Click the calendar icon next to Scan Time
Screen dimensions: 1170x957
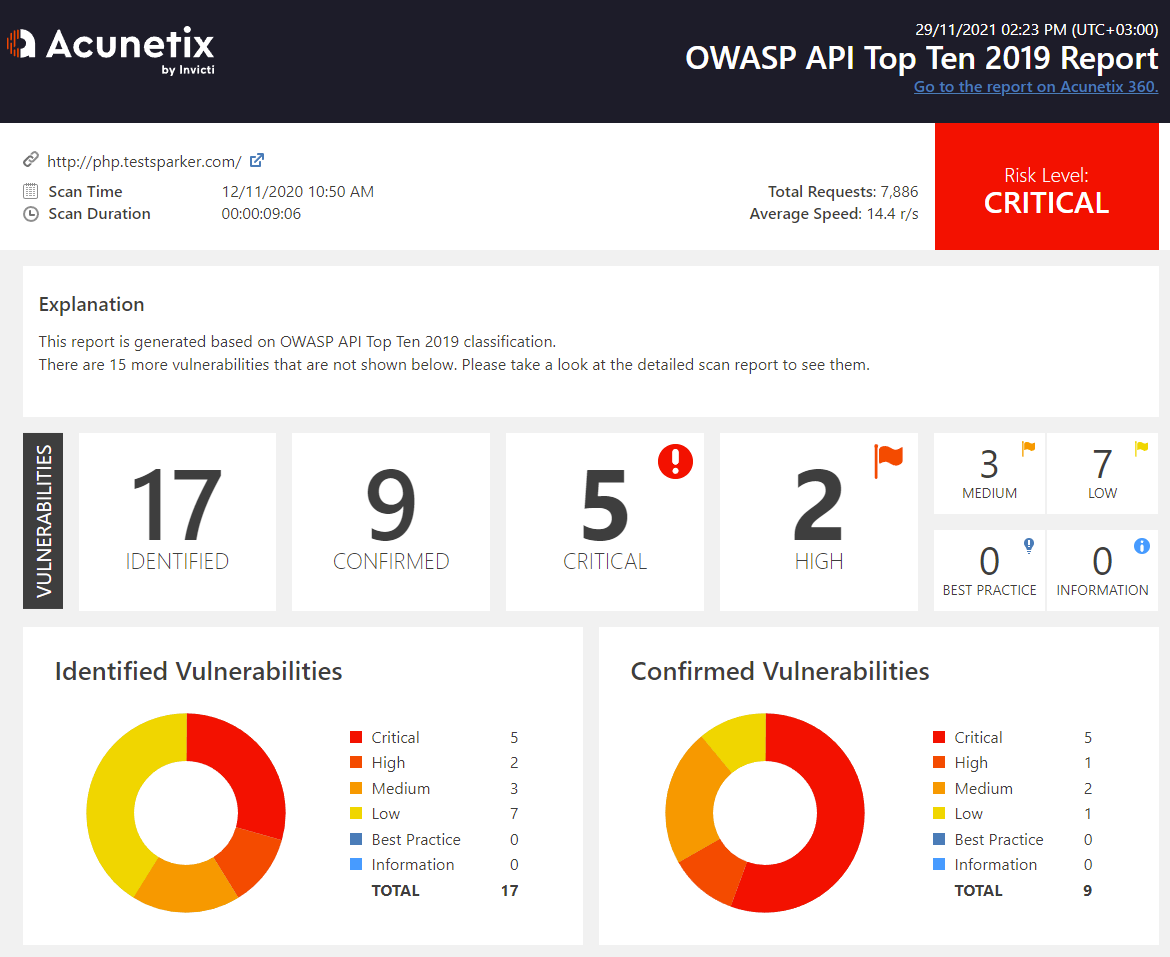click(x=31, y=191)
